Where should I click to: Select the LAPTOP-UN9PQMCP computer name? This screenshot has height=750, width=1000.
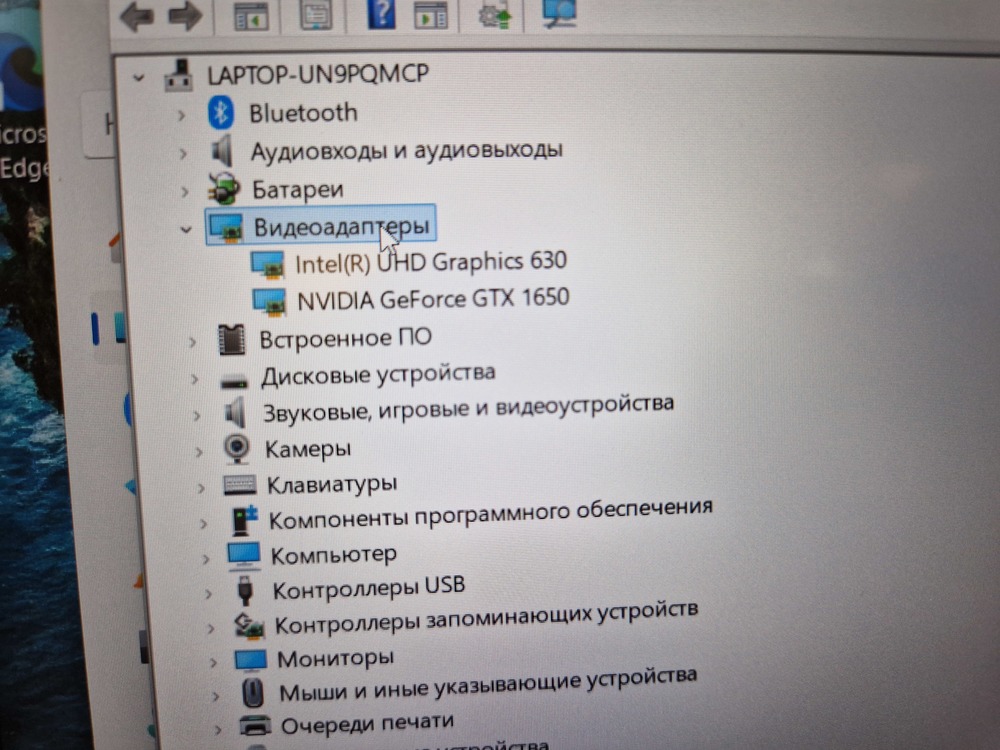click(x=318, y=74)
